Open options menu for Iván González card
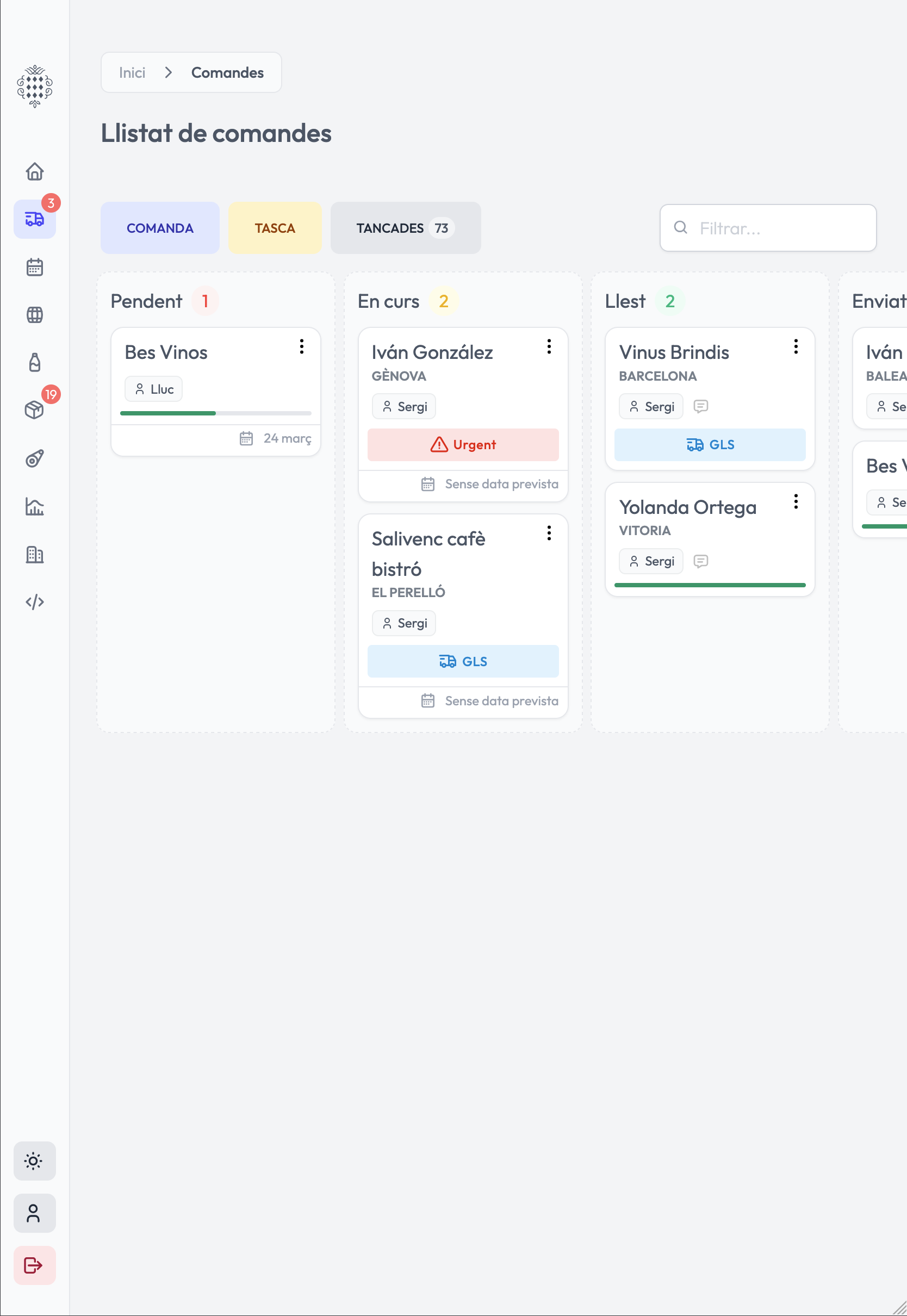Viewport: 907px width, 1316px height. 549,346
